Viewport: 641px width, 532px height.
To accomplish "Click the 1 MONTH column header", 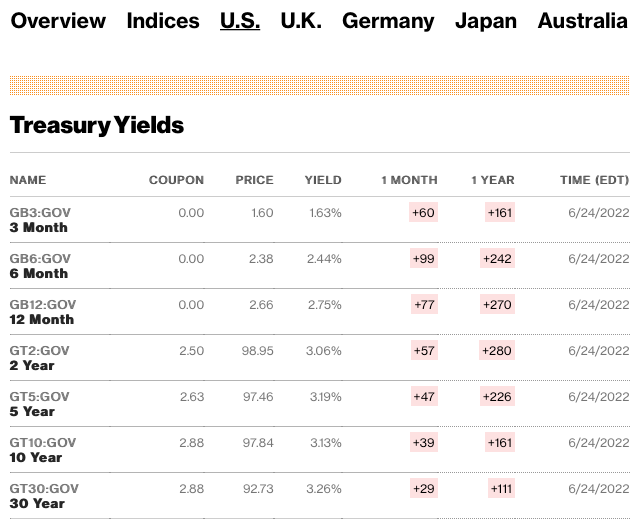I will coord(409,180).
